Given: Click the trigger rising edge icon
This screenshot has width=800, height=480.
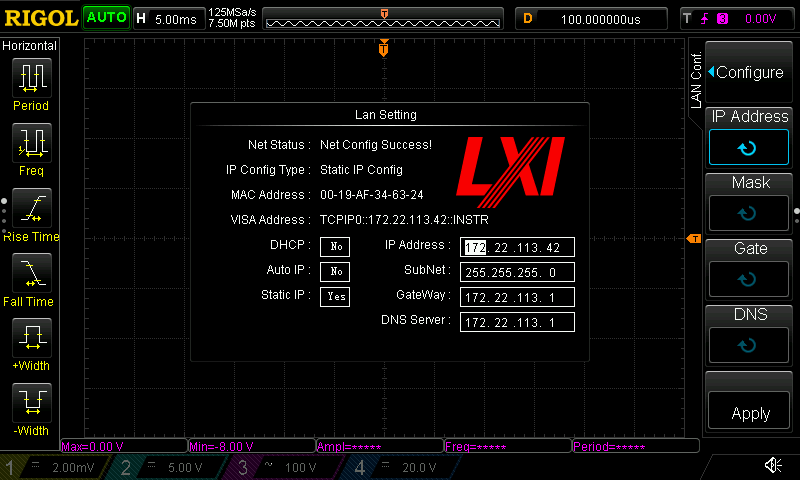Looking at the screenshot, I should pos(705,19).
